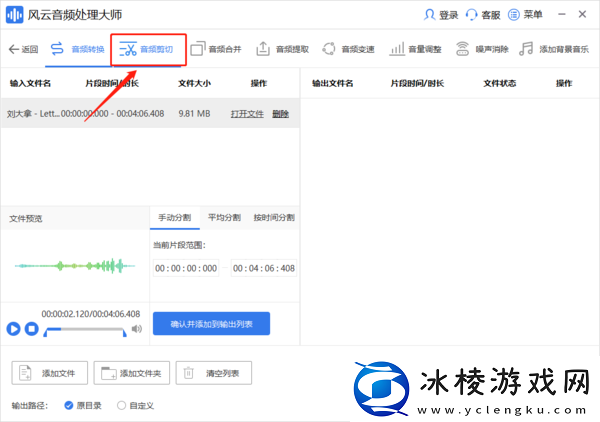Select the 原目录 output option
Image resolution: width=600 pixels, height=422 pixels.
pyautogui.click(x=83, y=406)
